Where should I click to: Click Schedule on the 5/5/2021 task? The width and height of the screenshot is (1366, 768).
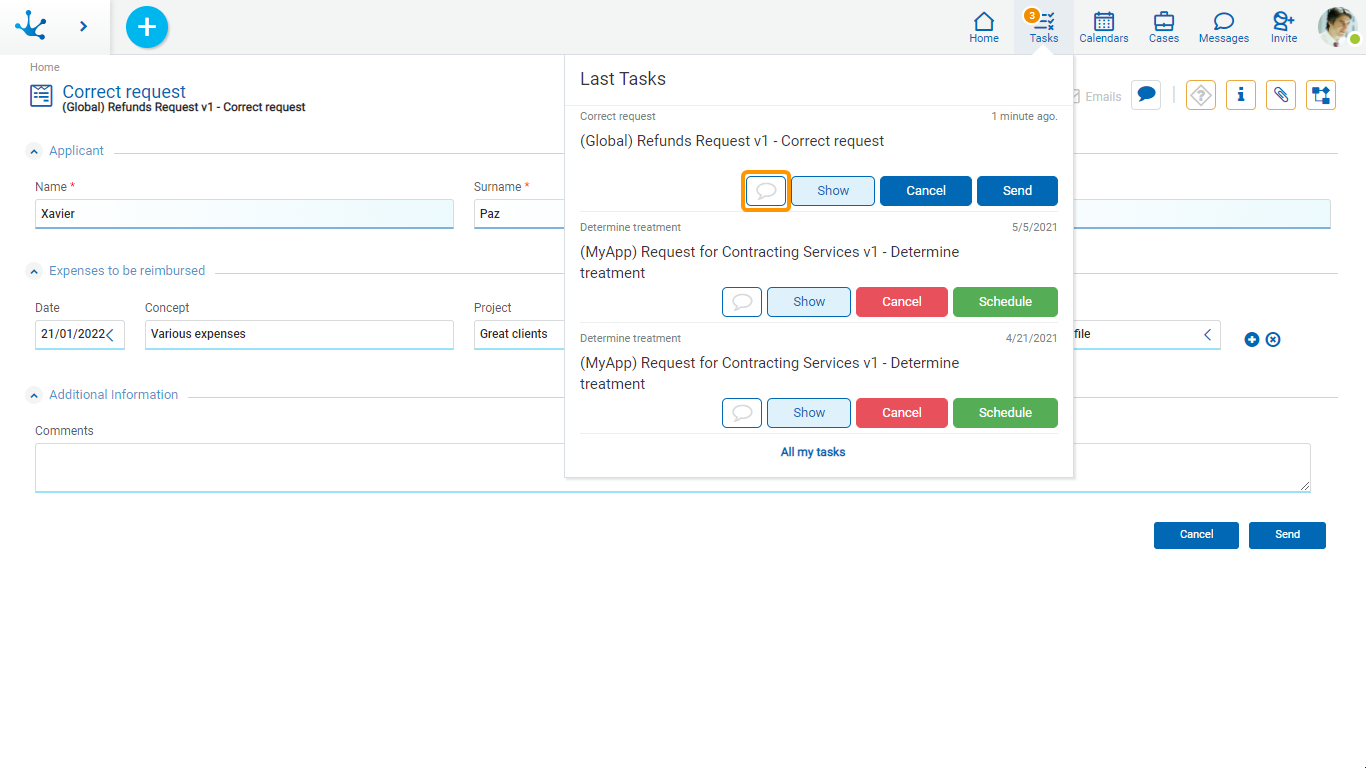[1004, 302]
